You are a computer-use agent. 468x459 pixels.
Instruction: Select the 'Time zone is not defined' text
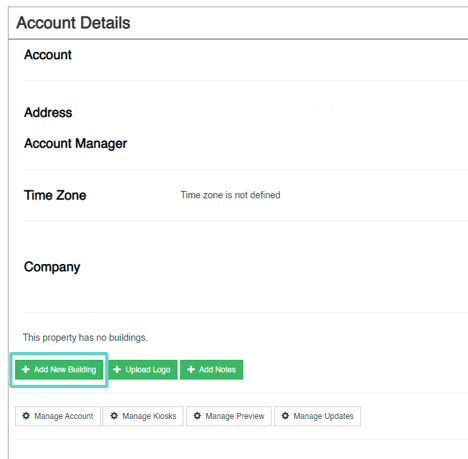(x=230, y=195)
